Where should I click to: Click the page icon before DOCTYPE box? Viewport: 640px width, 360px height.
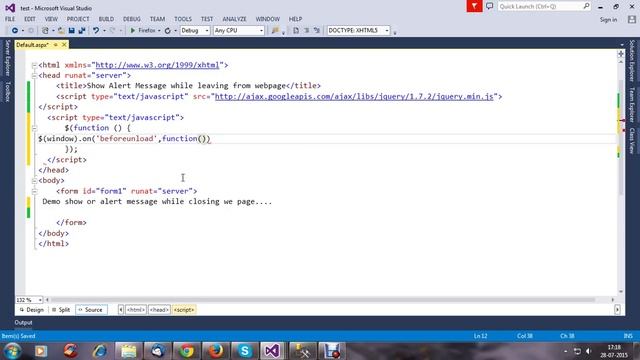point(296,31)
